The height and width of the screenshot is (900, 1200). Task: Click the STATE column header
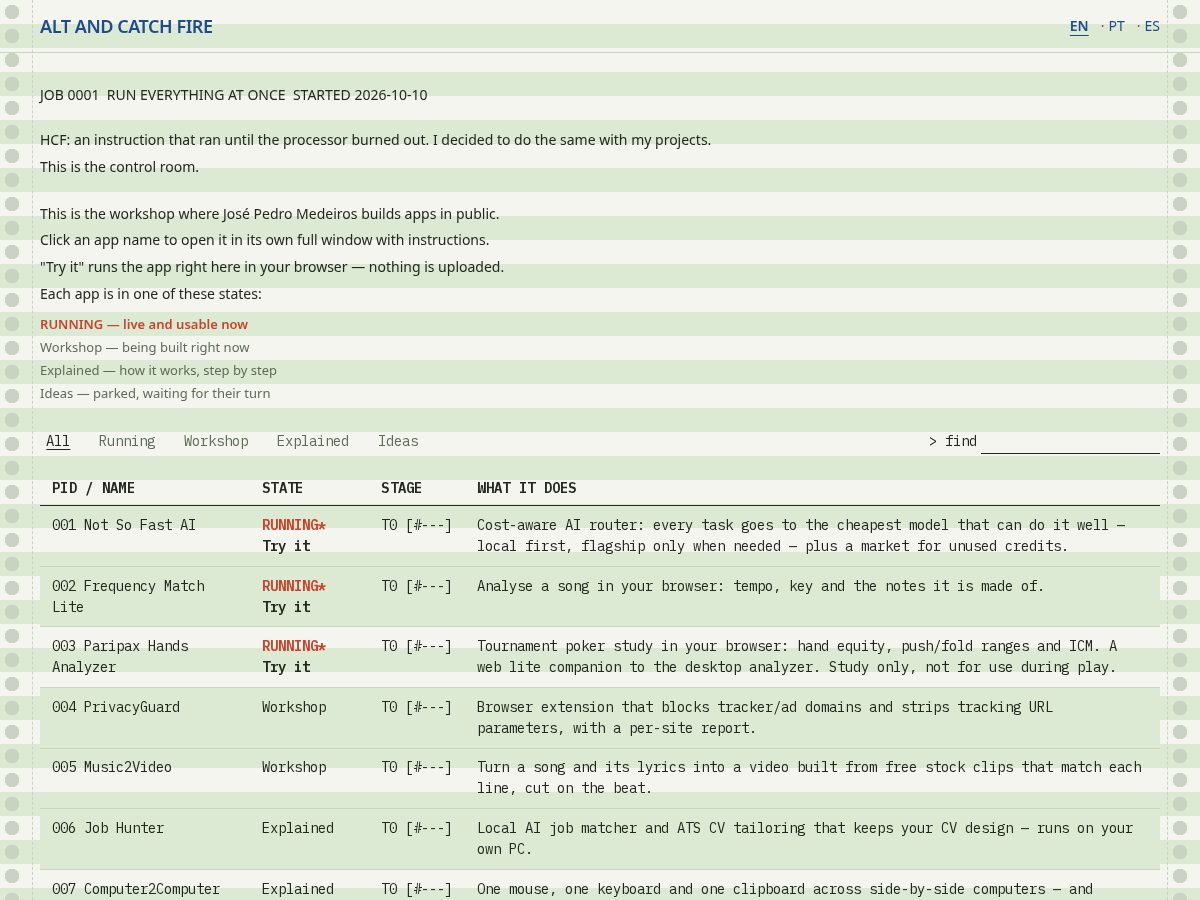(282, 488)
